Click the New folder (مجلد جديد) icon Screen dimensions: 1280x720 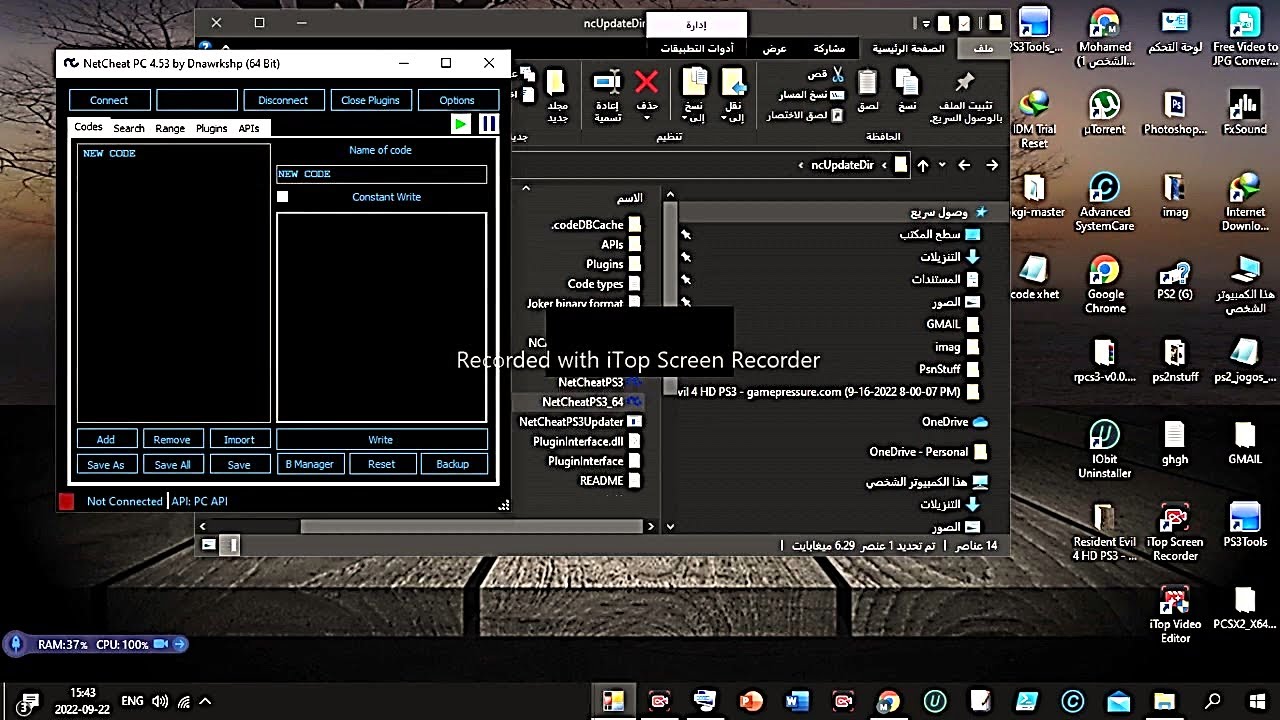pos(556,82)
